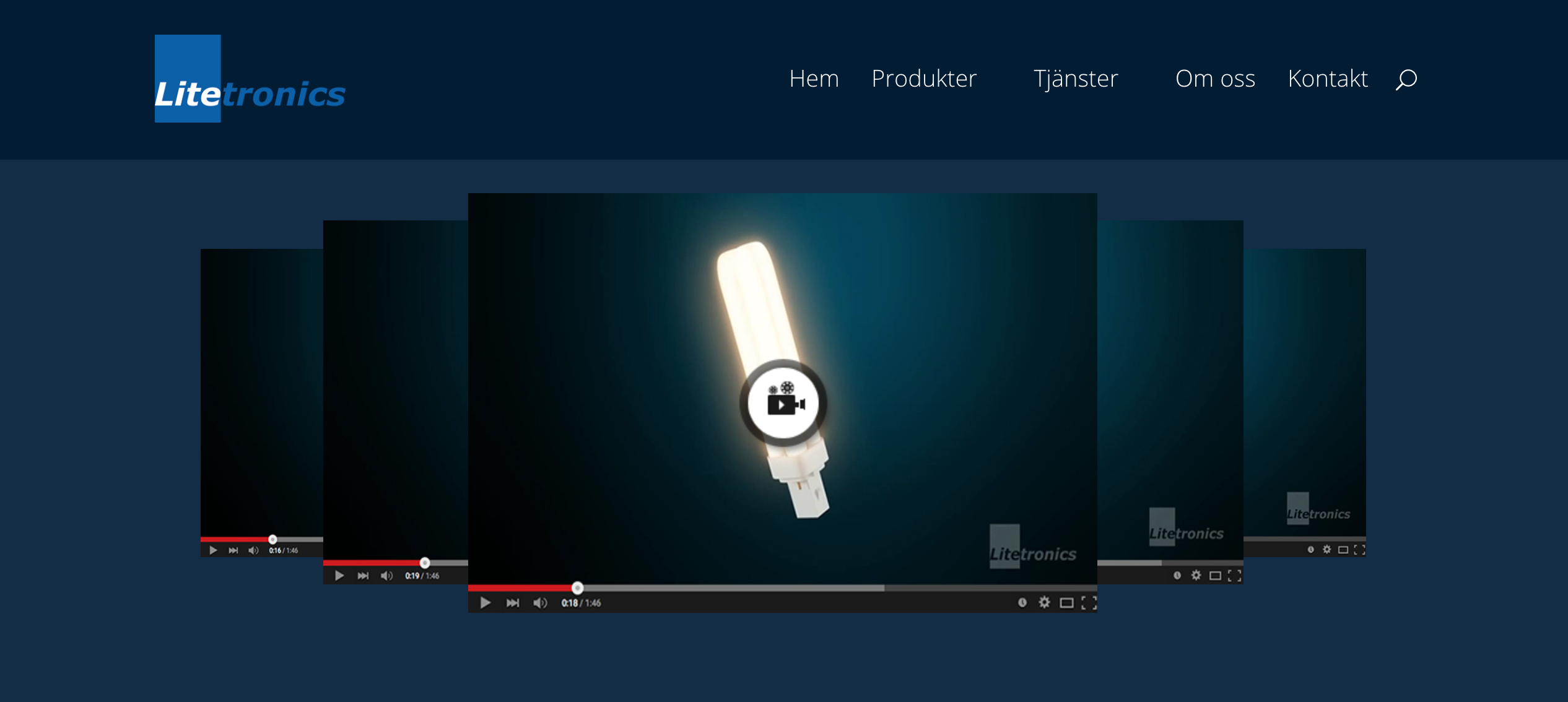This screenshot has height=702, width=1568.
Task: Open settings gear on the far-right video
Action: point(1326,550)
